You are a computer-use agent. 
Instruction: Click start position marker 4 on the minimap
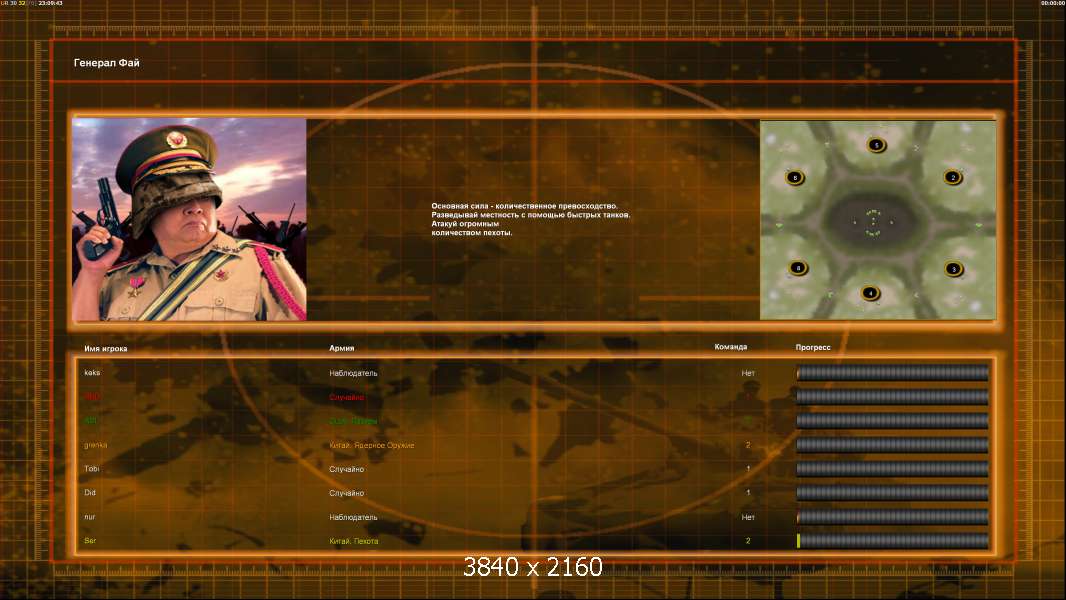[x=870, y=294]
